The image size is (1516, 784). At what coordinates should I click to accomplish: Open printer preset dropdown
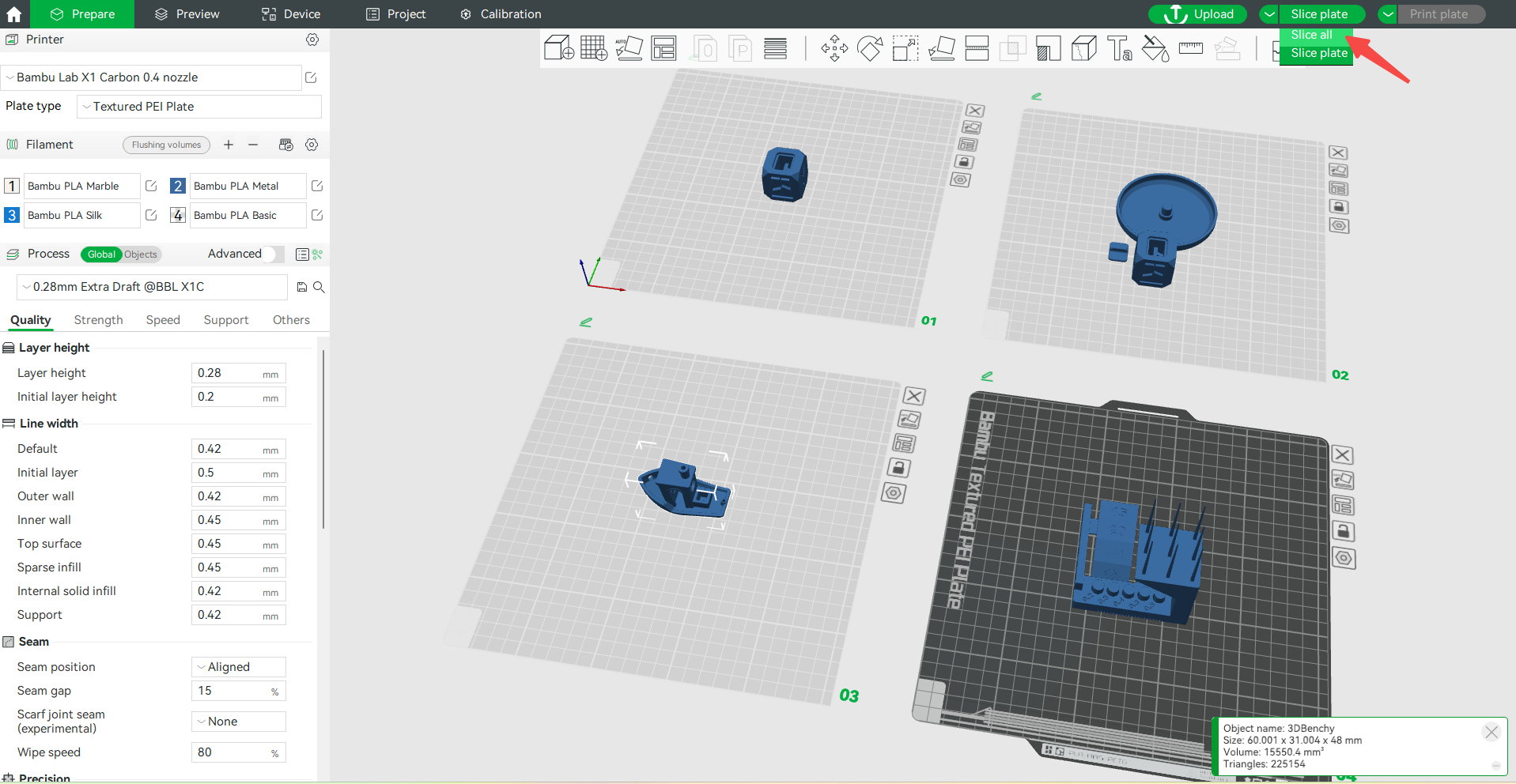pyautogui.click(x=151, y=77)
